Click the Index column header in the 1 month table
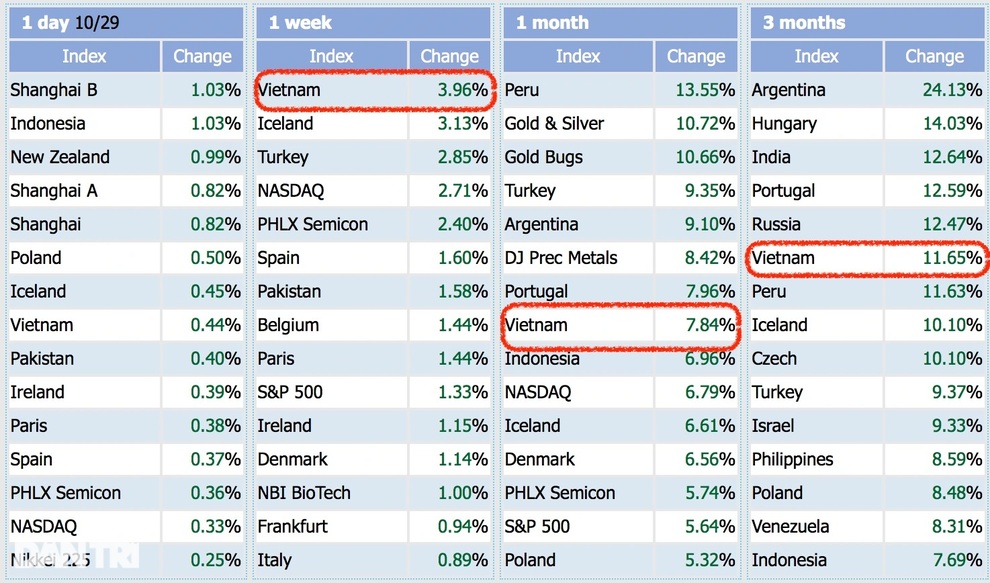The width and height of the screenshot is (990, 583). click(578, 56)
